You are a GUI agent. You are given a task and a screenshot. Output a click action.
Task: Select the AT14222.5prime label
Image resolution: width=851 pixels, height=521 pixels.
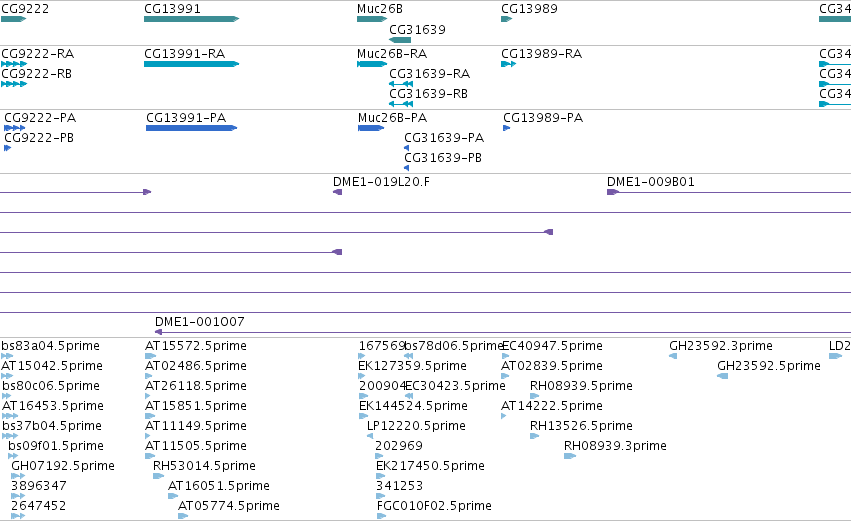point(551,406)
